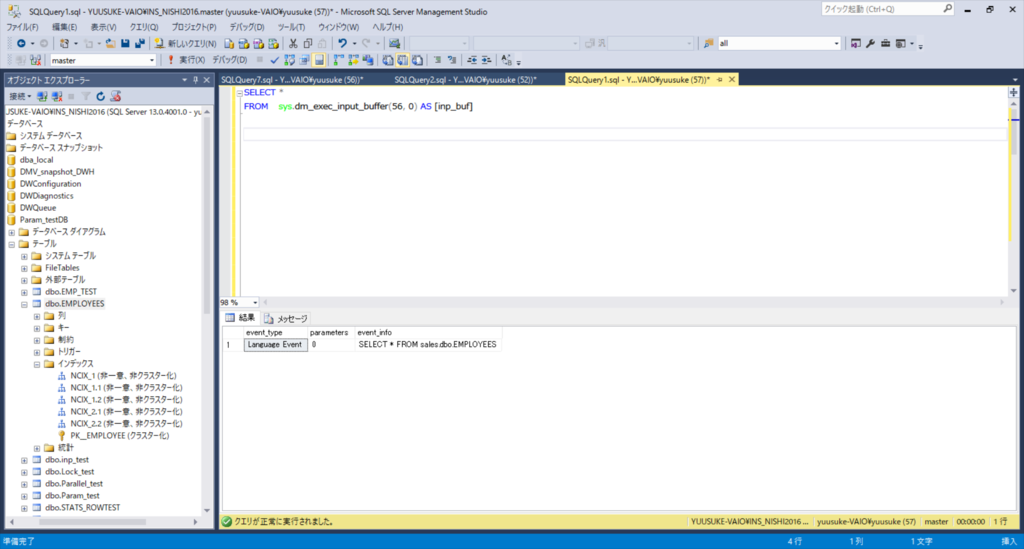Click Object Explorer disconnect icon
This screenshot has height=549, width=1024.
pos(57,97)
